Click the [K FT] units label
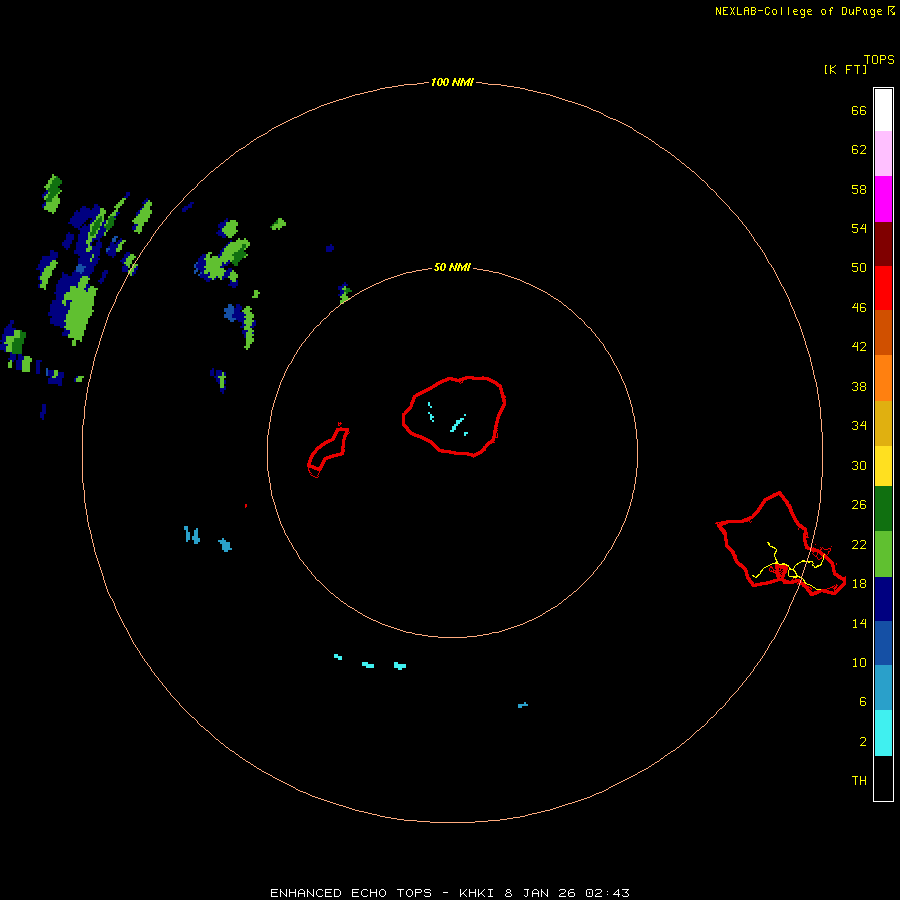Viewport: 900px width, 900px height. (x=845, y=69)
